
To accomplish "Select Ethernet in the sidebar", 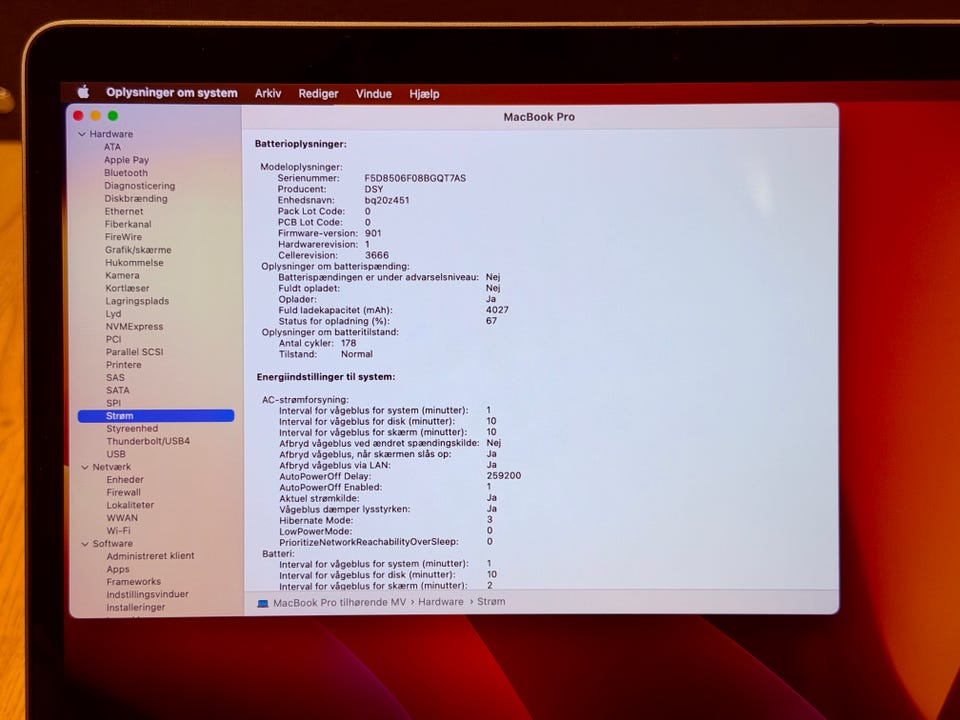I will pos(124,211).
